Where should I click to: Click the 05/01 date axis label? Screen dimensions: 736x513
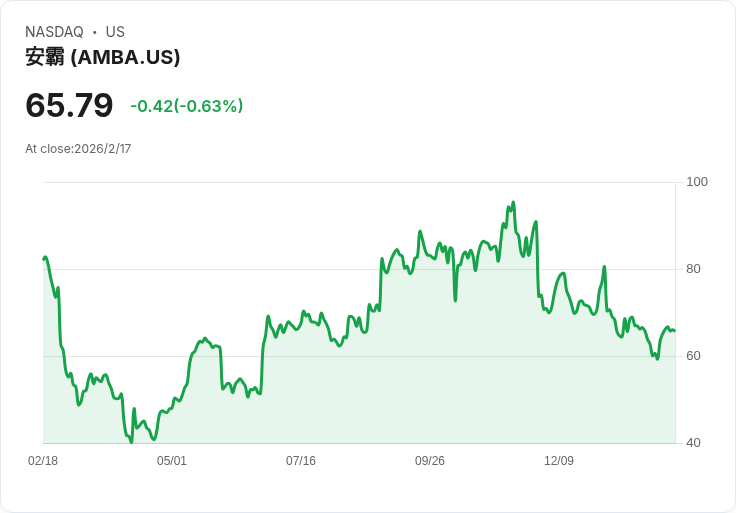click(172, 461)
